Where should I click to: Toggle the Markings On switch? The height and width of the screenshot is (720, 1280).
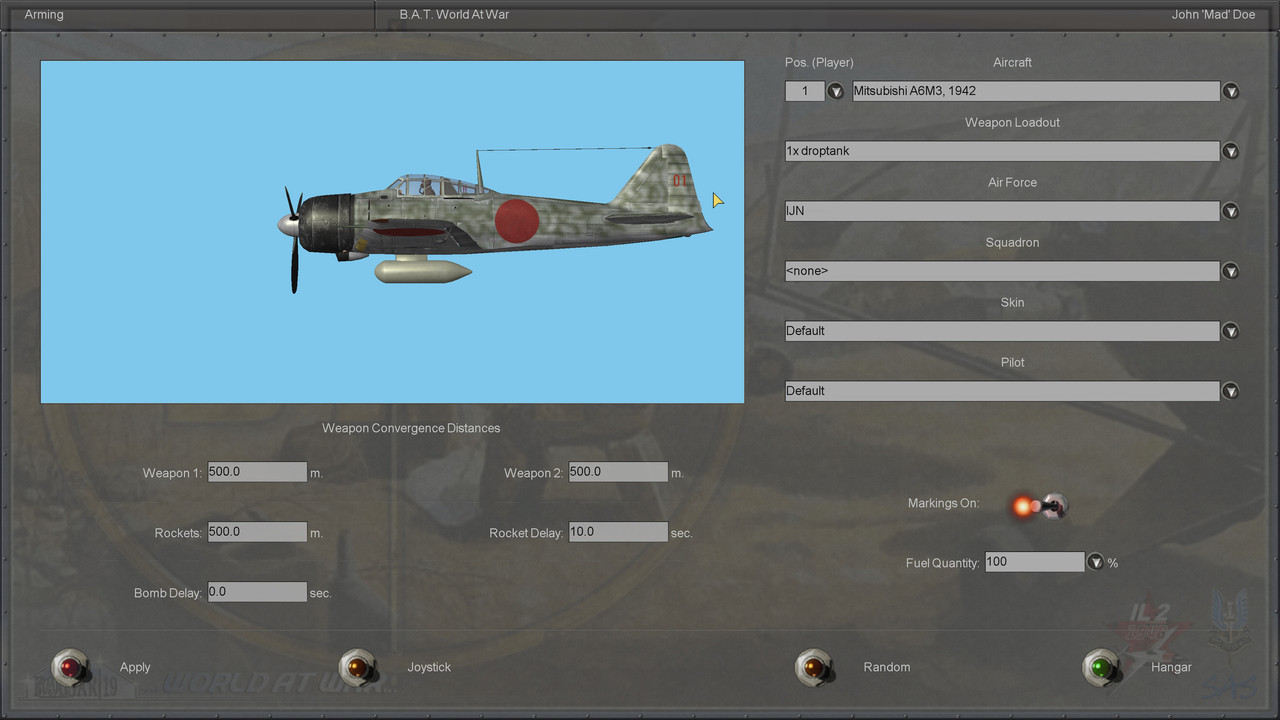(1040, 506)
